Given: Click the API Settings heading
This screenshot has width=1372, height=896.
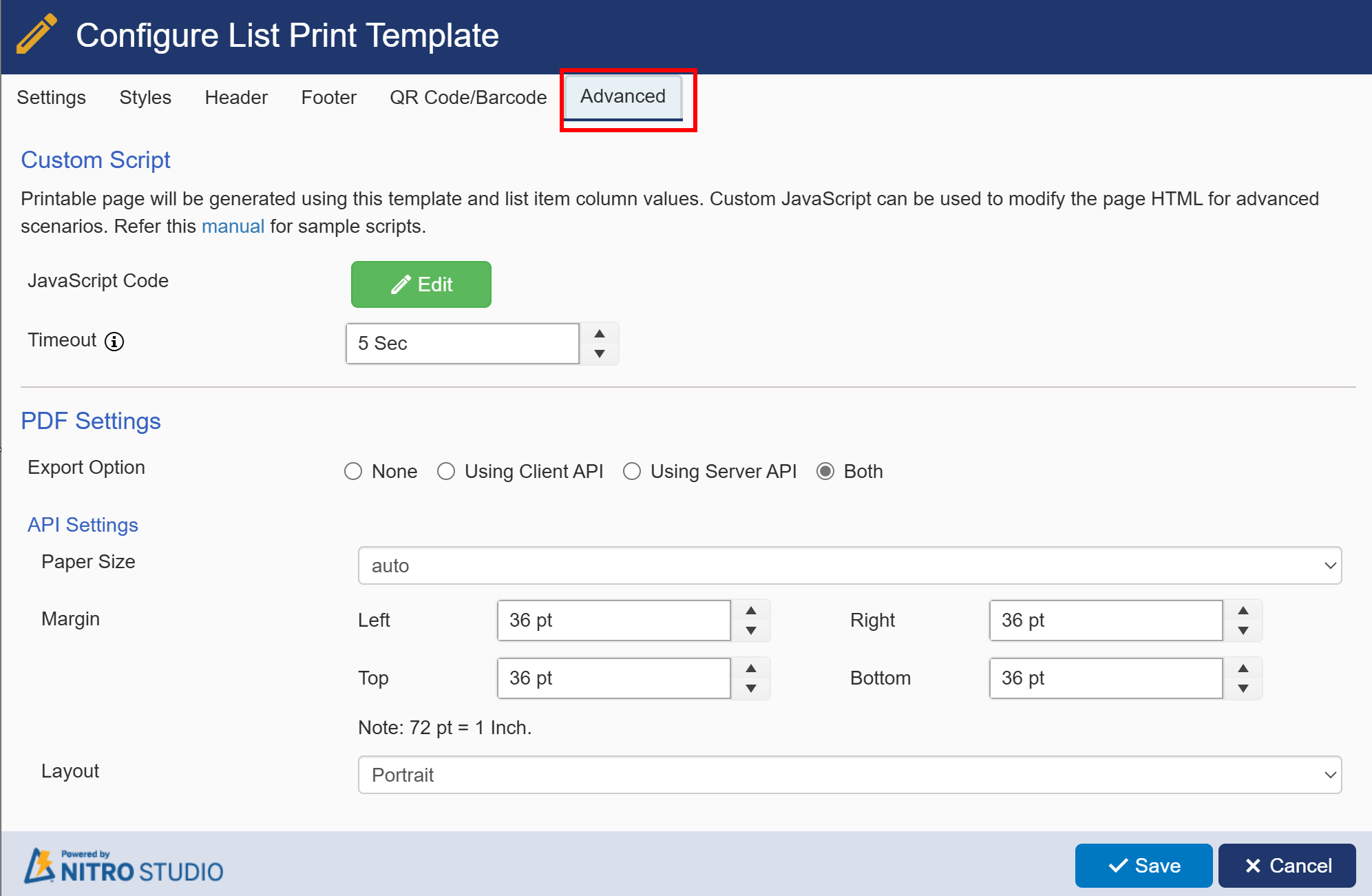Looking at the screenshot, I should tap(83, 525).
